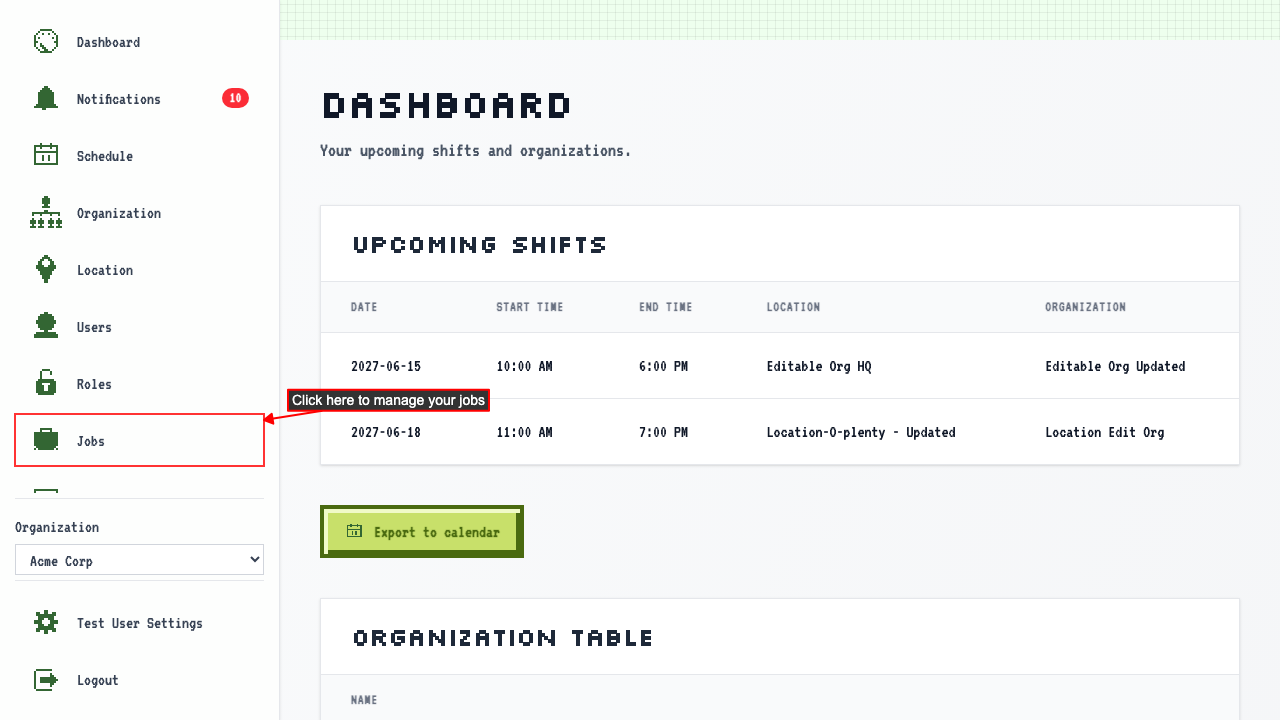The image size is (1280, 720).
Task: Go to the Location menu item
Action: pos(139,270)
